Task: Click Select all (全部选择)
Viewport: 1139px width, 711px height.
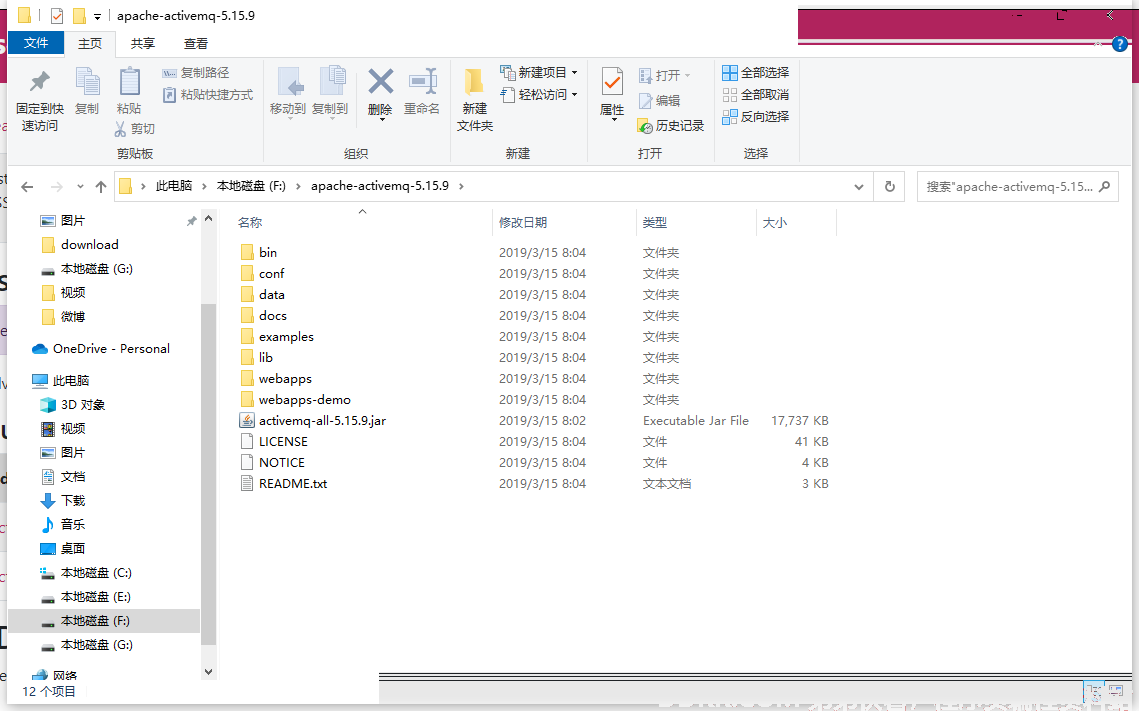Action: (755, 73)
